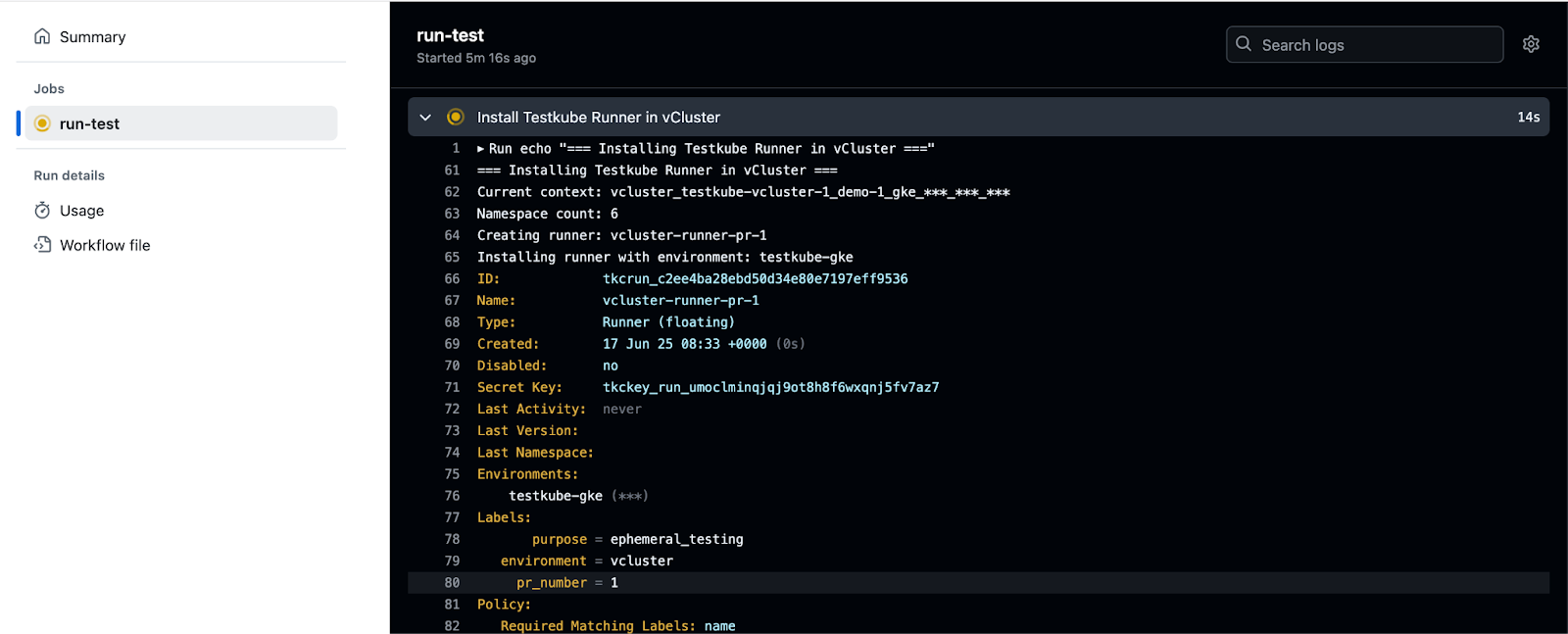
Task: Click 'Required Matching Labels: name' line
Action: pos(618,625)
